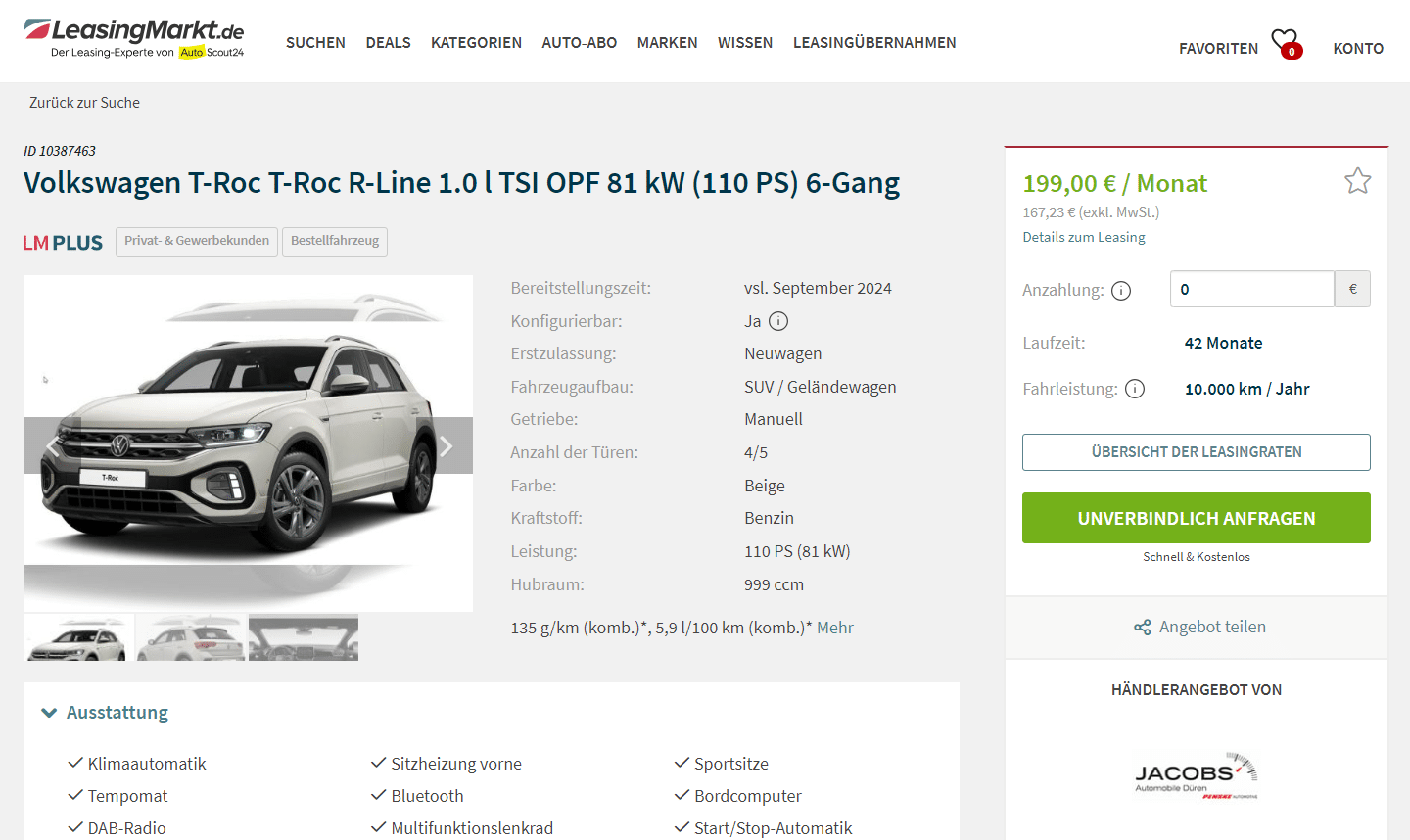The width and height of the screenshot is (1410, 840).
Task: Mark the offer with the star icon
Action: tap(1357, 181)
